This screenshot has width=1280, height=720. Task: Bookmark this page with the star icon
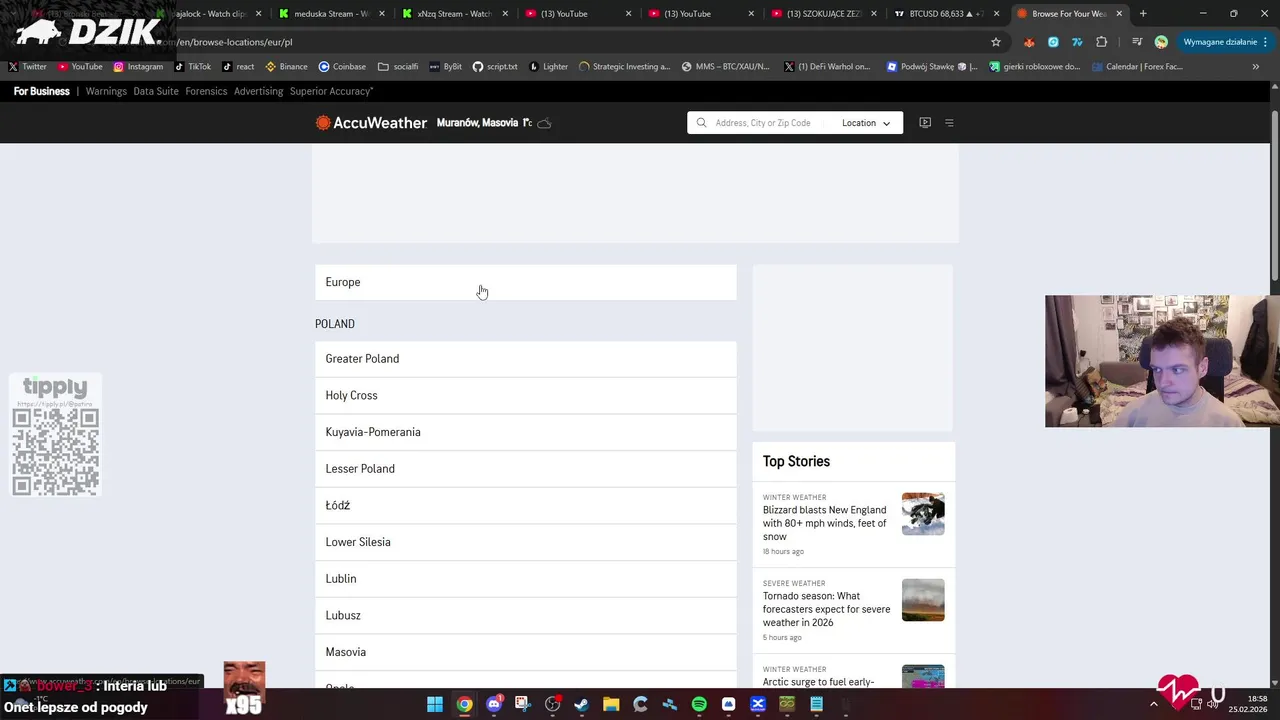point(996,42)
